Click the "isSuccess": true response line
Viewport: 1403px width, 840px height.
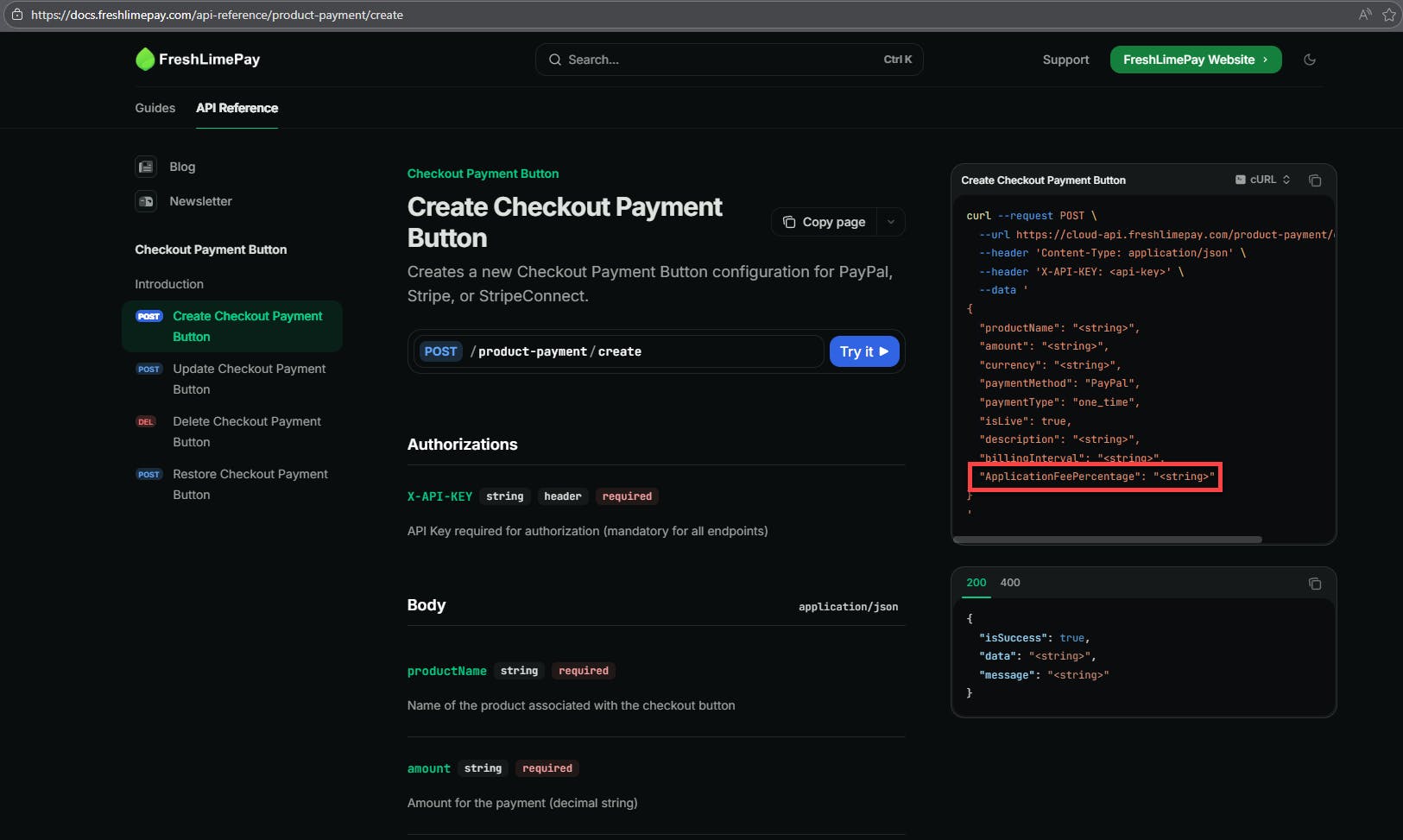[x=1034, y=638]
